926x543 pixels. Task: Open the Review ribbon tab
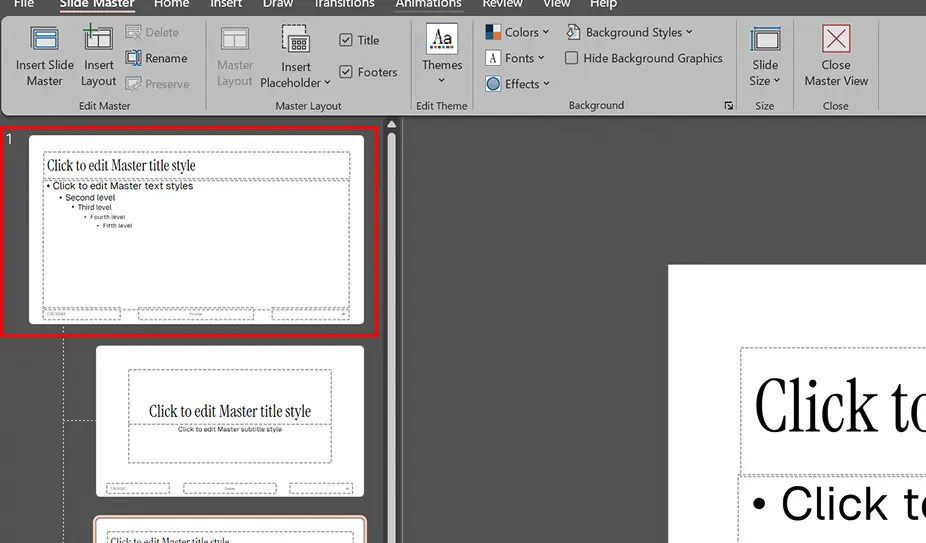(502, 4)
